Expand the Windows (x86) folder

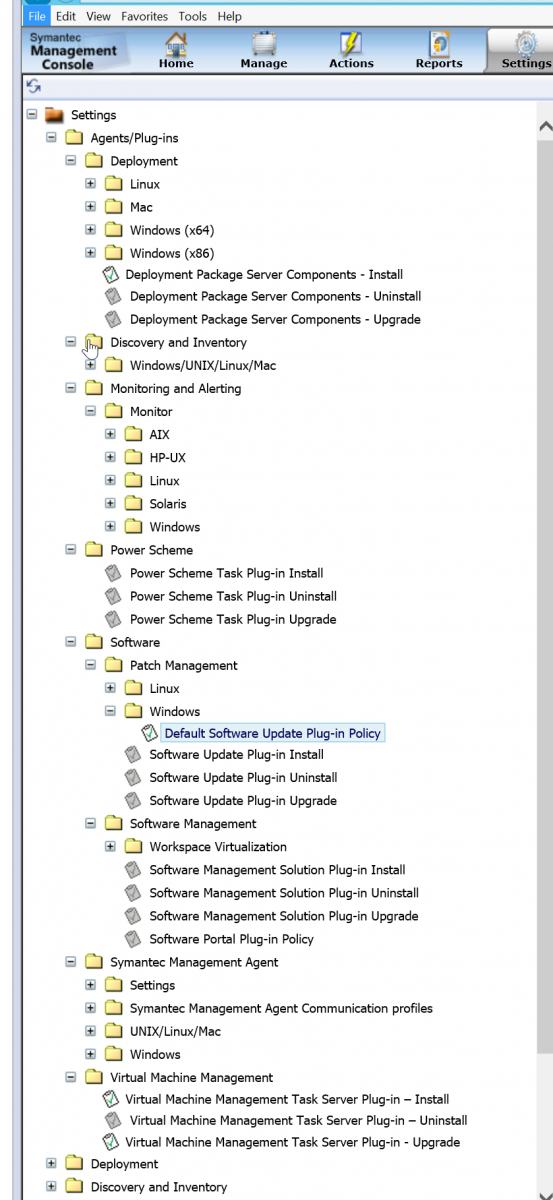coord(90,252)
